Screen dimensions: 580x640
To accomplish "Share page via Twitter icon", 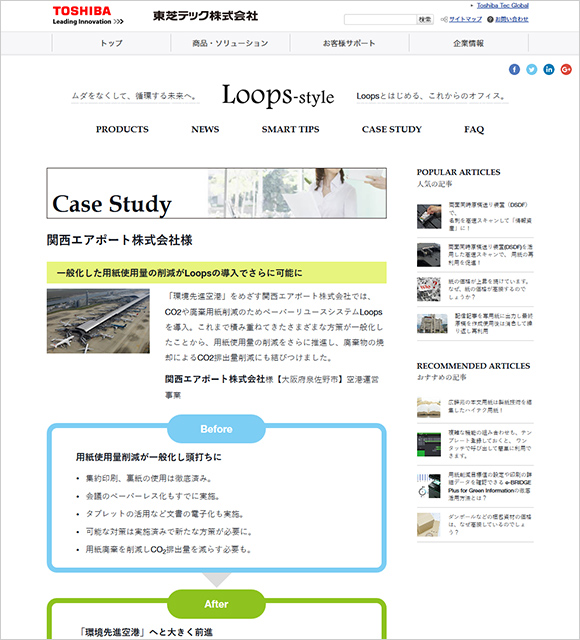I will click(x=531, y=69).
